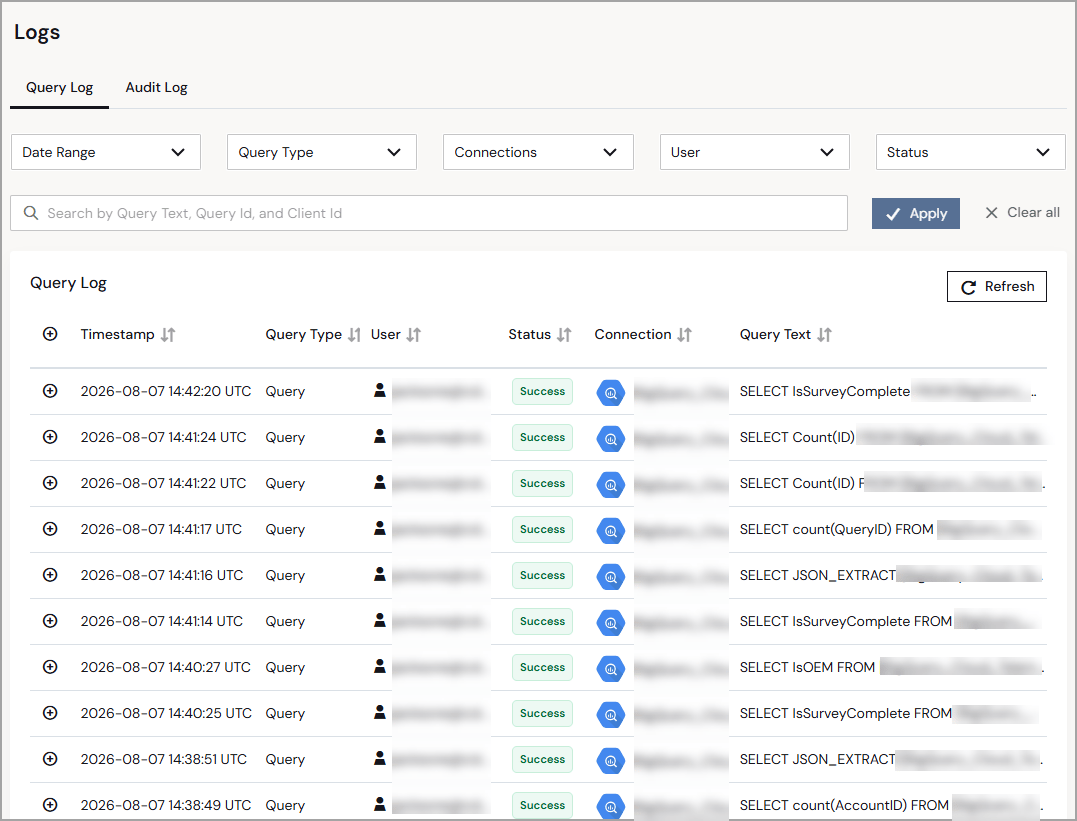Click BigQuery connection icon in 14:40:25 row
Screen dimensions: 1077x821
coord(611,715)
